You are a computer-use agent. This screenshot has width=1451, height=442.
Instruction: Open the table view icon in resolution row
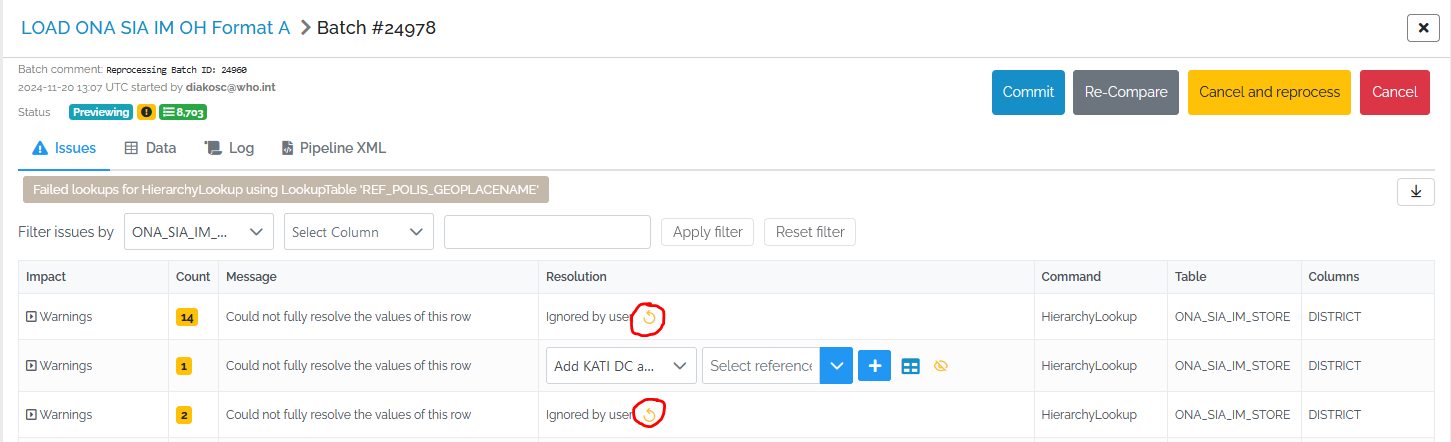tap(910, 366)
